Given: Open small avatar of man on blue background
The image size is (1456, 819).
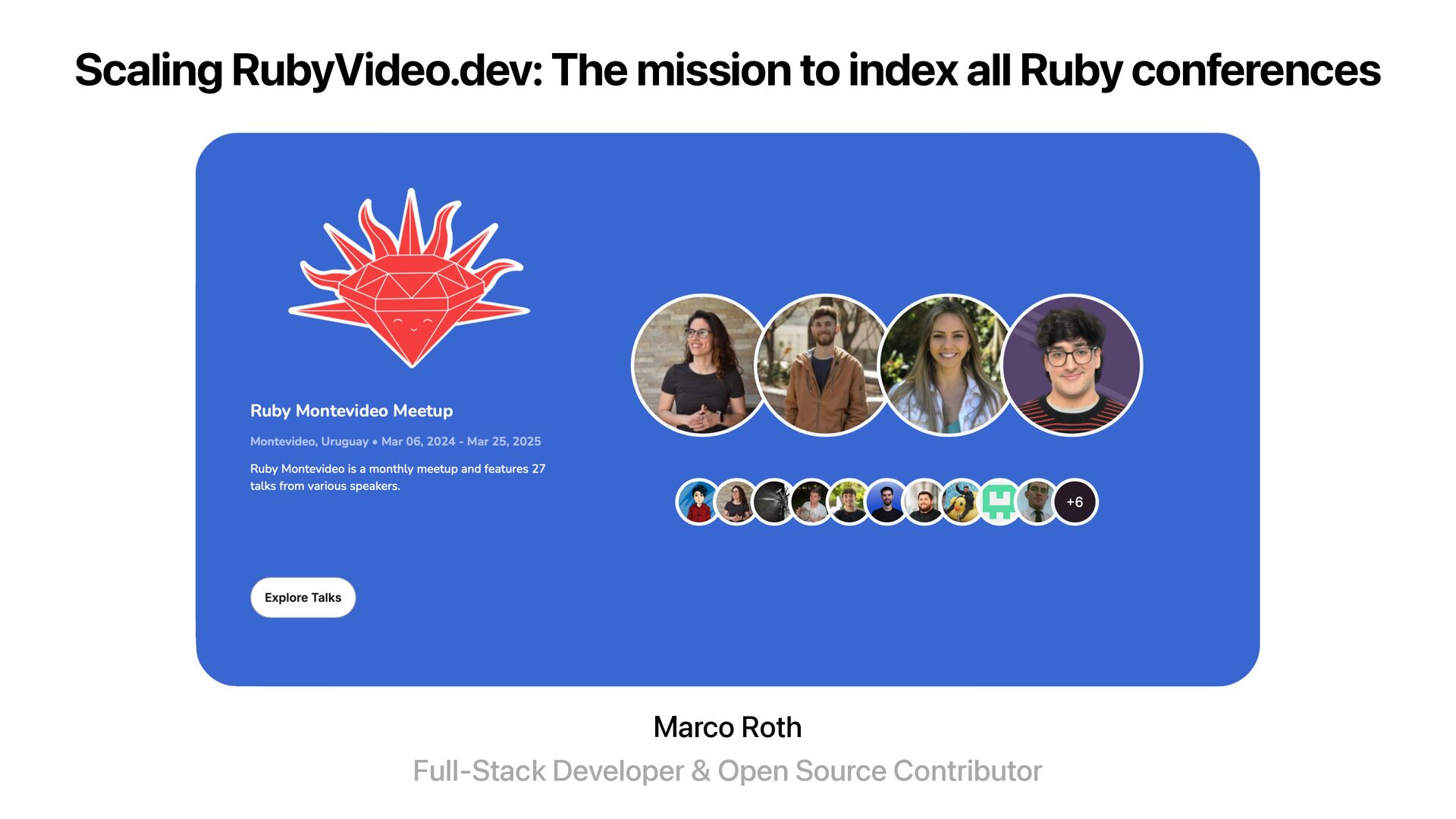Looking at the screenshot, I should [886, 502].
